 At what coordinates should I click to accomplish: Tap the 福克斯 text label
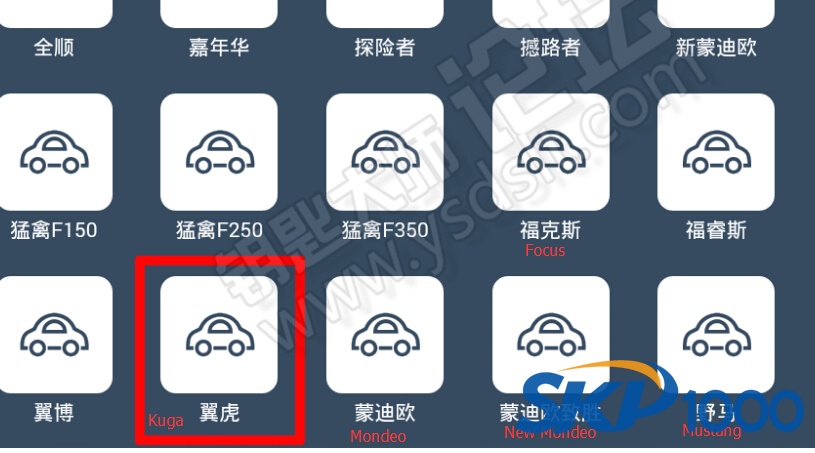(550, 230)
